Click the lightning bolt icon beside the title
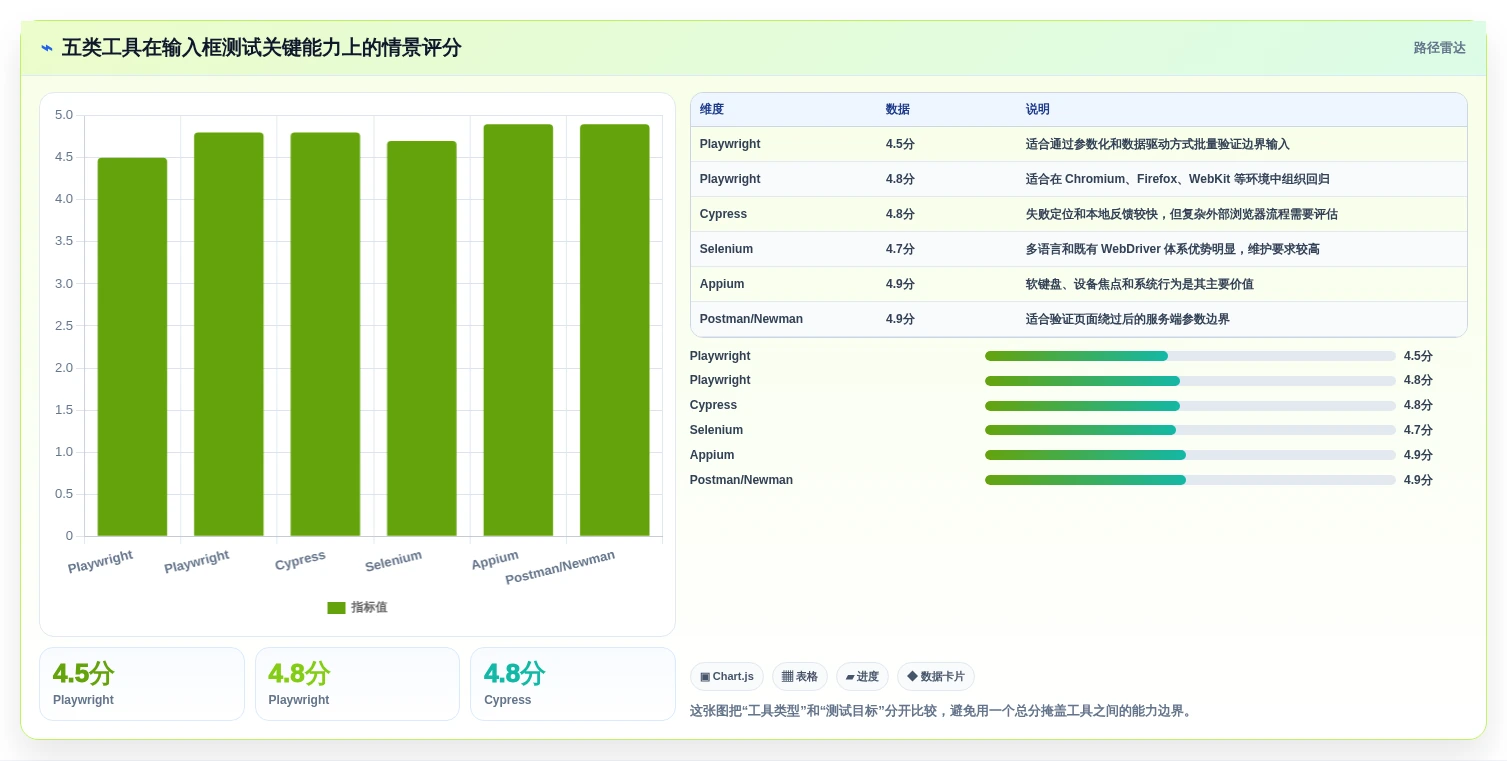Screen dimensions: 1507x761 [47, 48]
